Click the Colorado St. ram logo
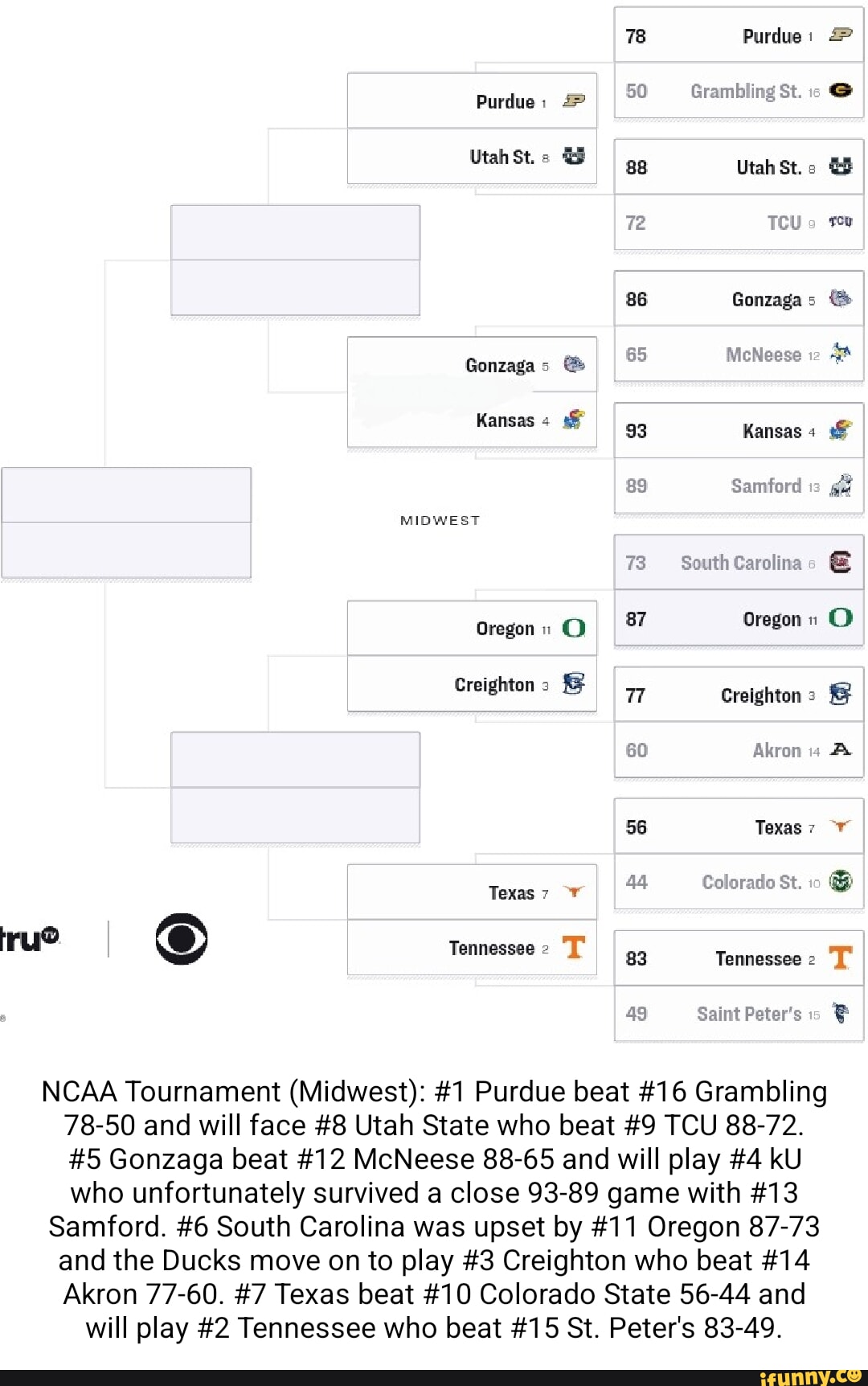The image size is (868, 1386). pyautogui.click(x=840, y=881)
